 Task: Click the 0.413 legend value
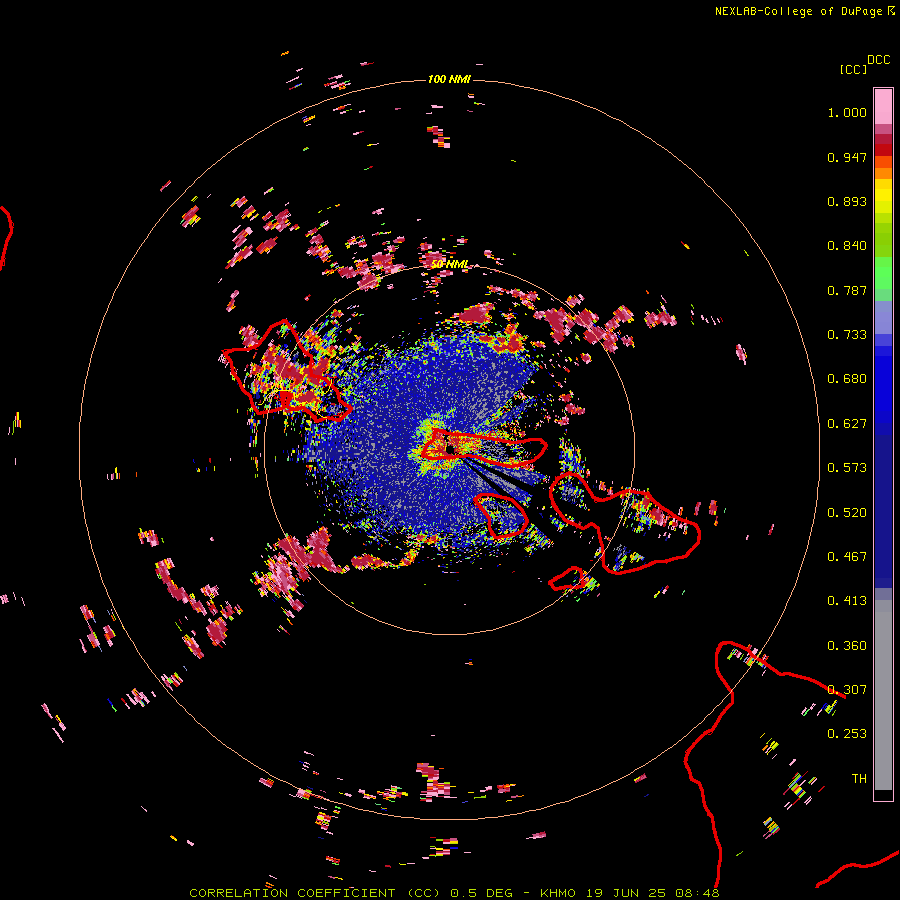pos(847,601)
